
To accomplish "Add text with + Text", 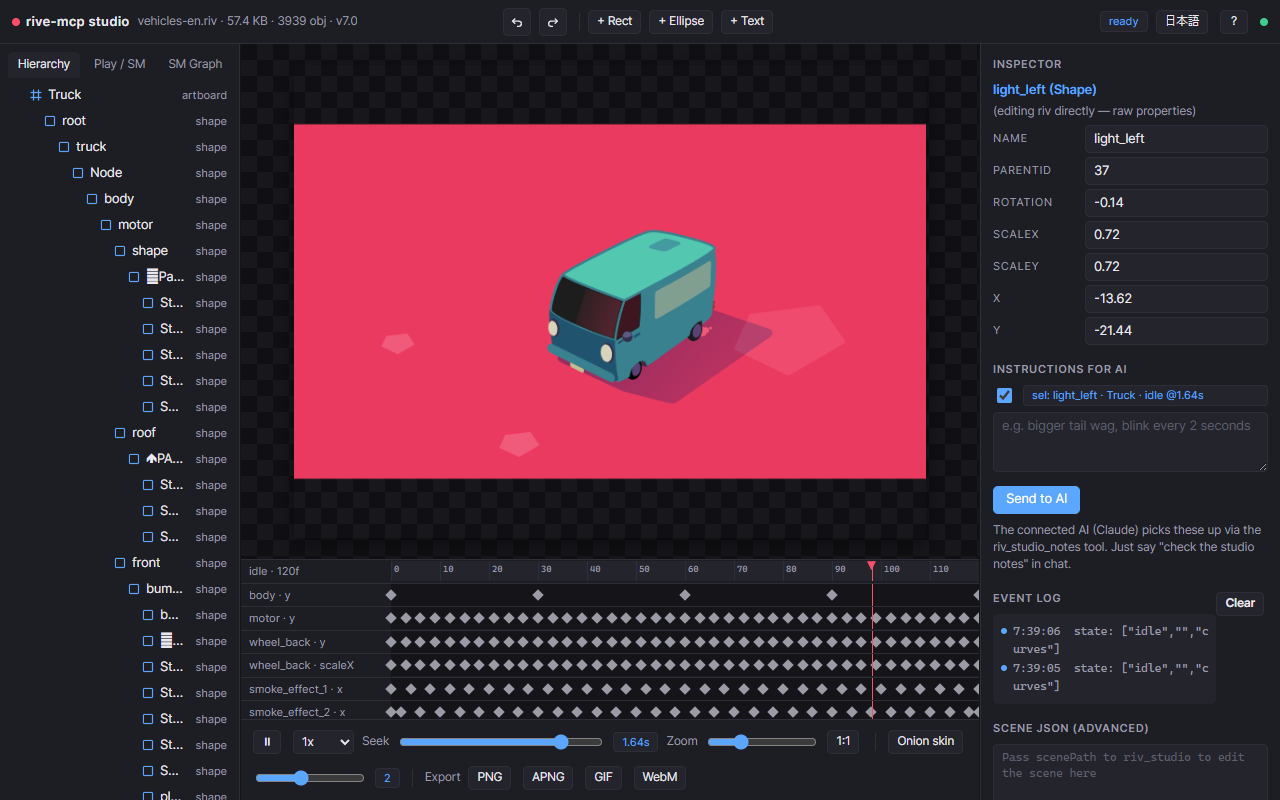I will (x=747, y=21).
